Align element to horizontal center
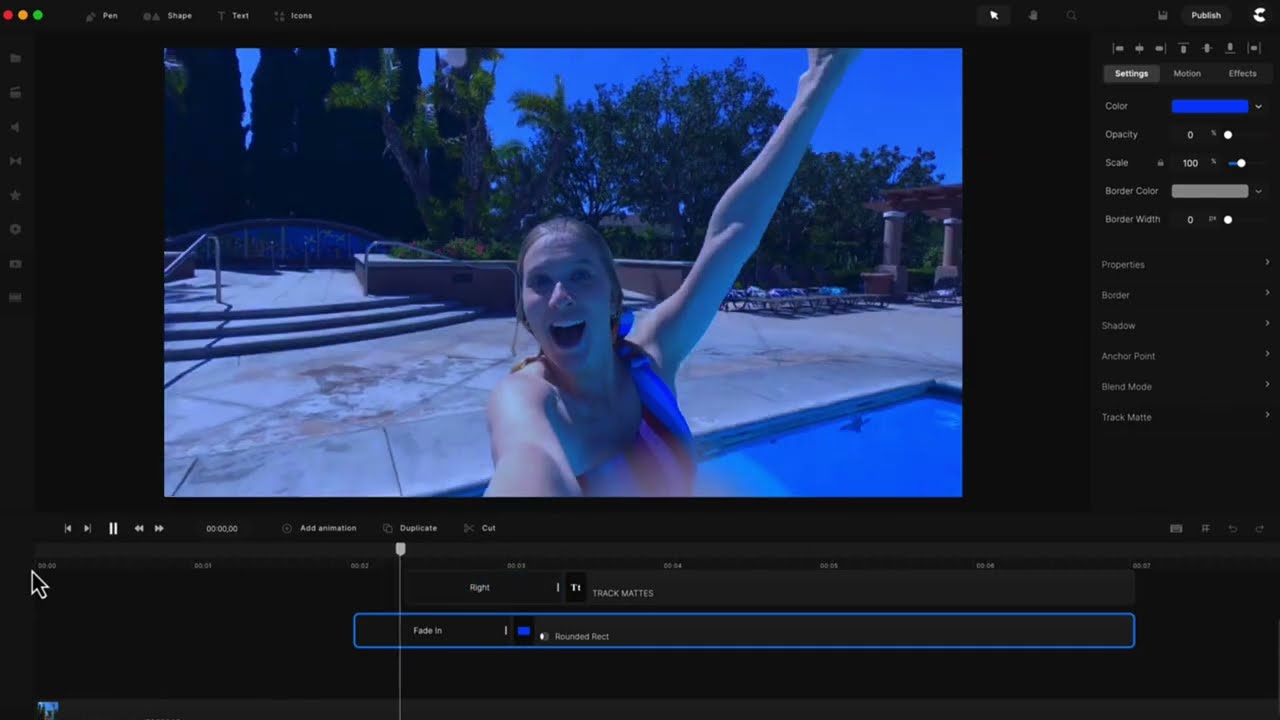 (x=1139, y=48)
